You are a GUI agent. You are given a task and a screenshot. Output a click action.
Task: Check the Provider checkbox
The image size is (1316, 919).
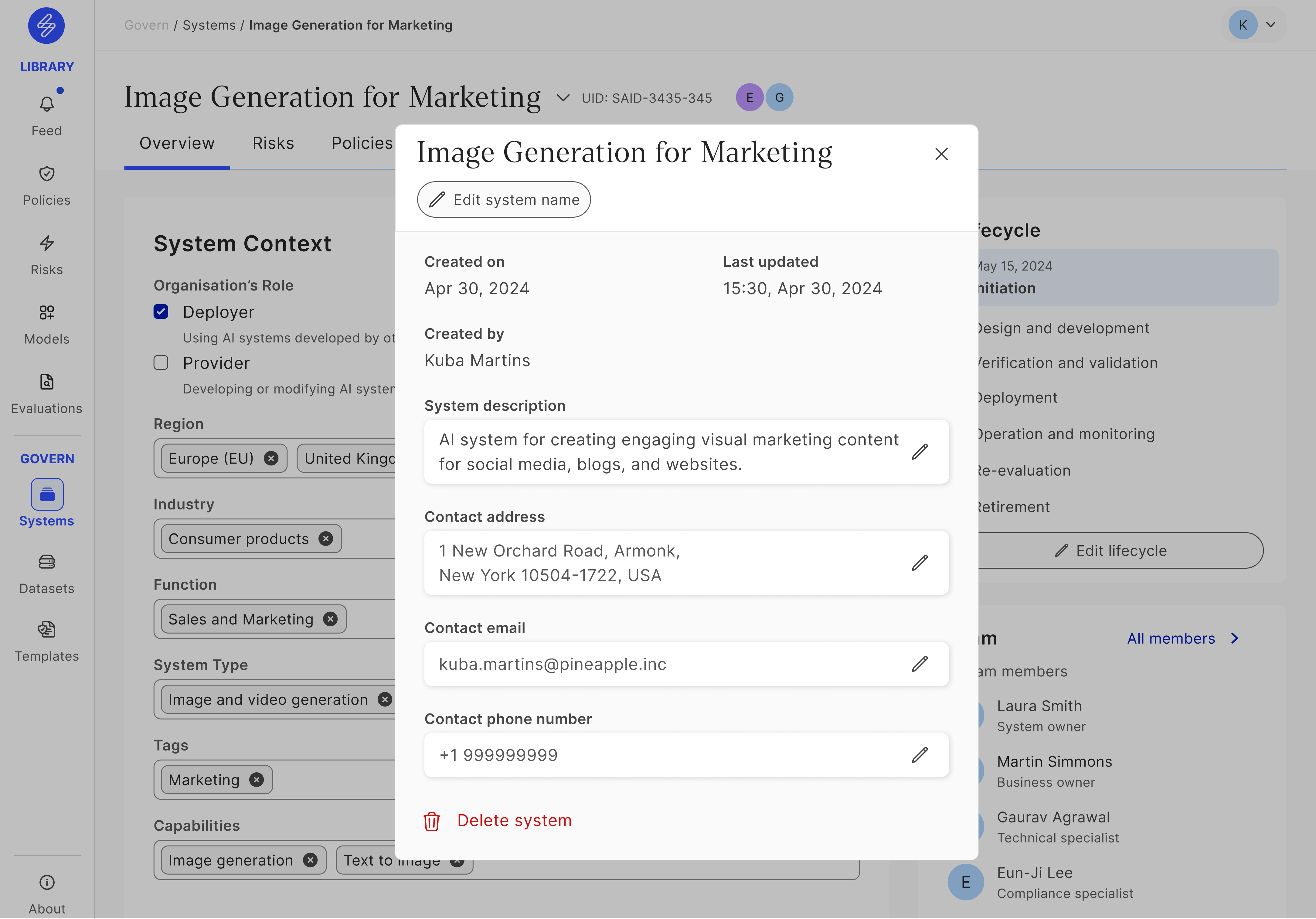161,363
